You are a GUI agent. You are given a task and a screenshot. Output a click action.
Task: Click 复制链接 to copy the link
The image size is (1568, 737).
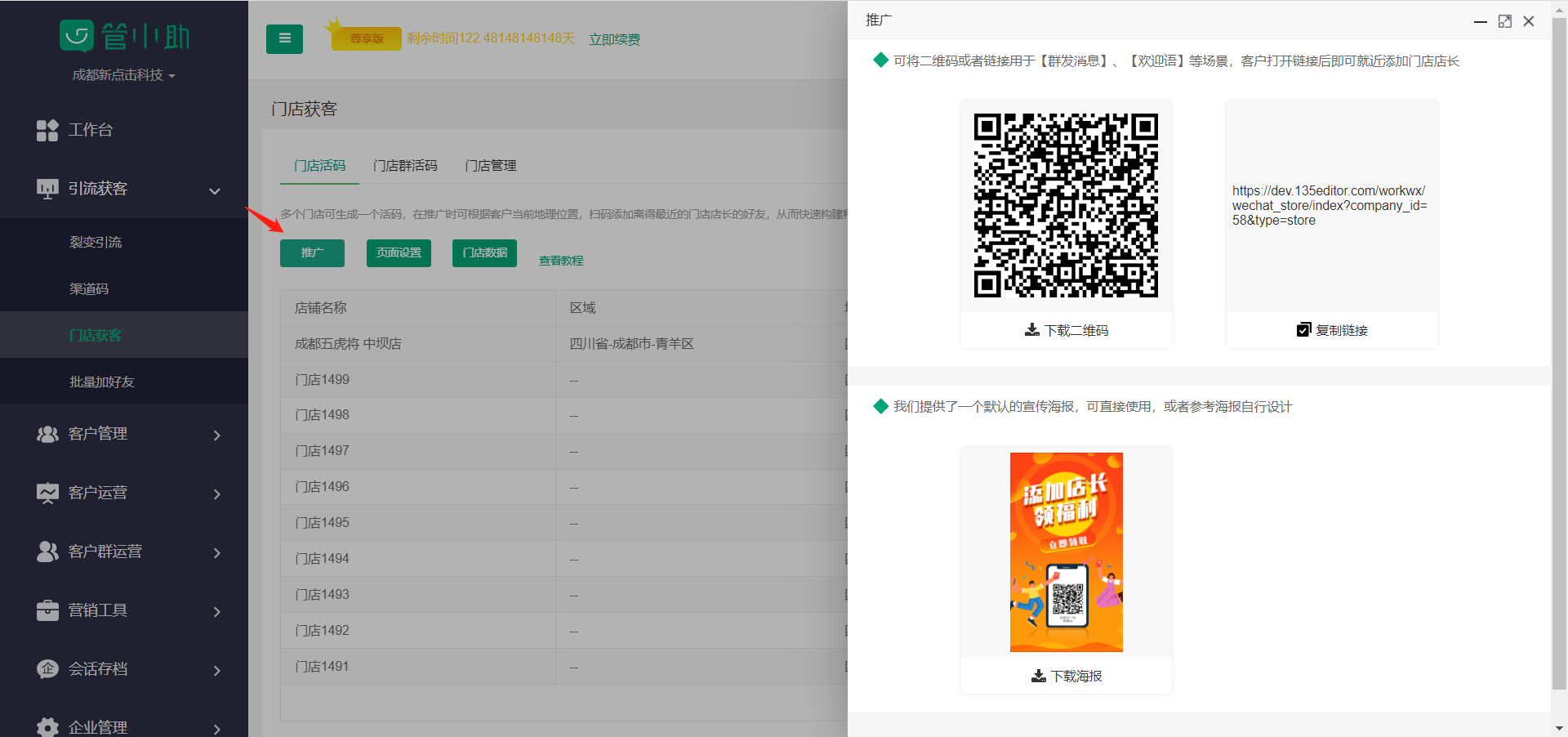(1332, 330)
